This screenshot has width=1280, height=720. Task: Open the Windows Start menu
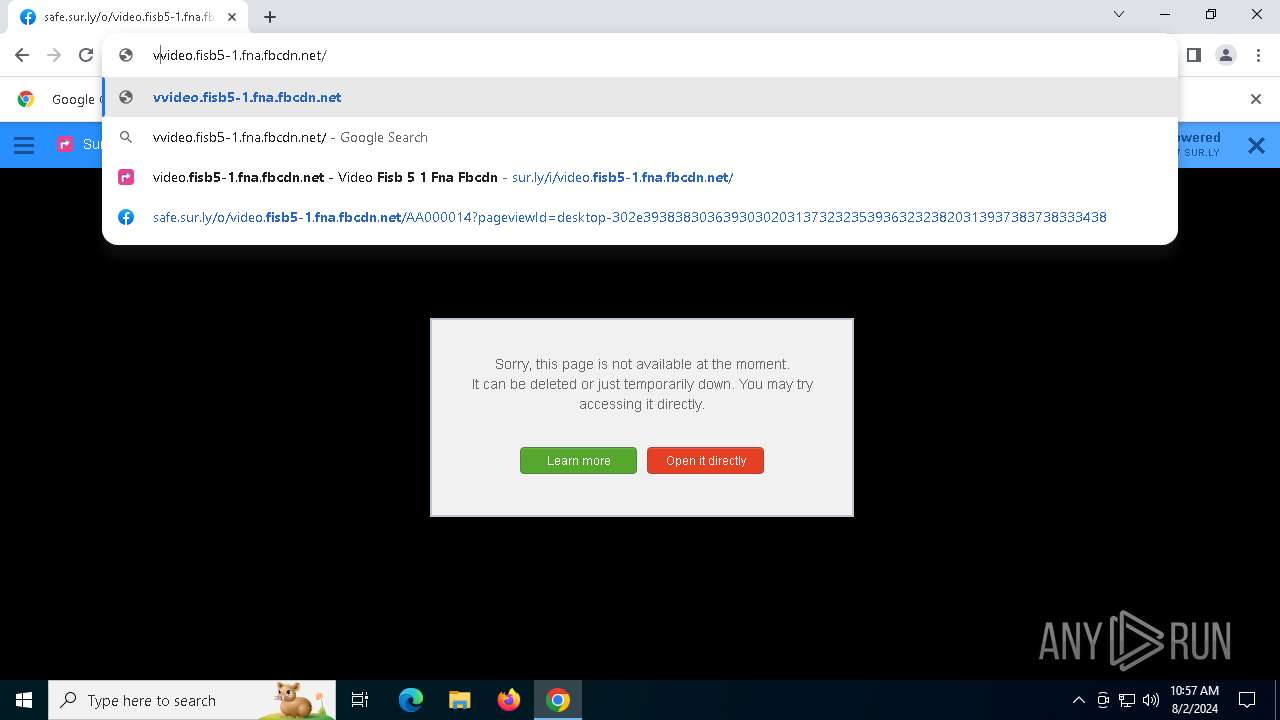point(24,700)
